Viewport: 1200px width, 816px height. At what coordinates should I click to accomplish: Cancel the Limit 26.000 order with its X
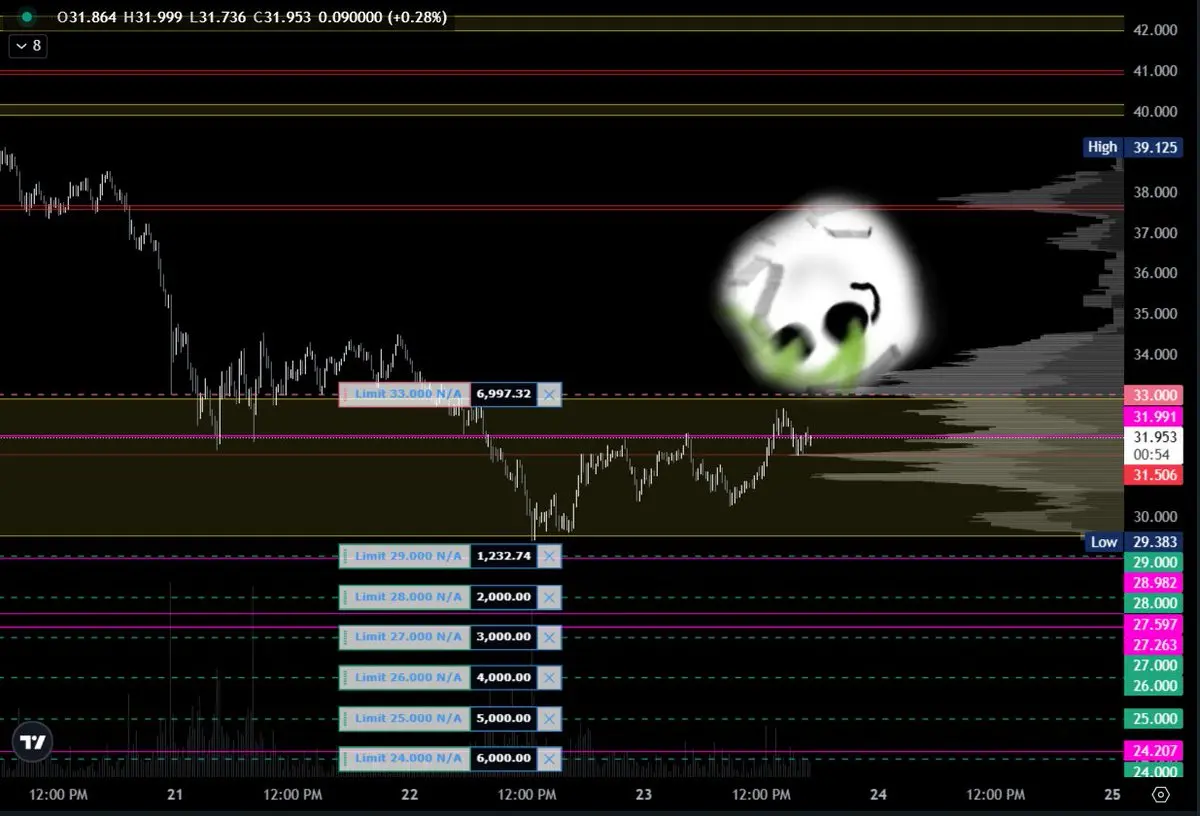click(549, 678)
